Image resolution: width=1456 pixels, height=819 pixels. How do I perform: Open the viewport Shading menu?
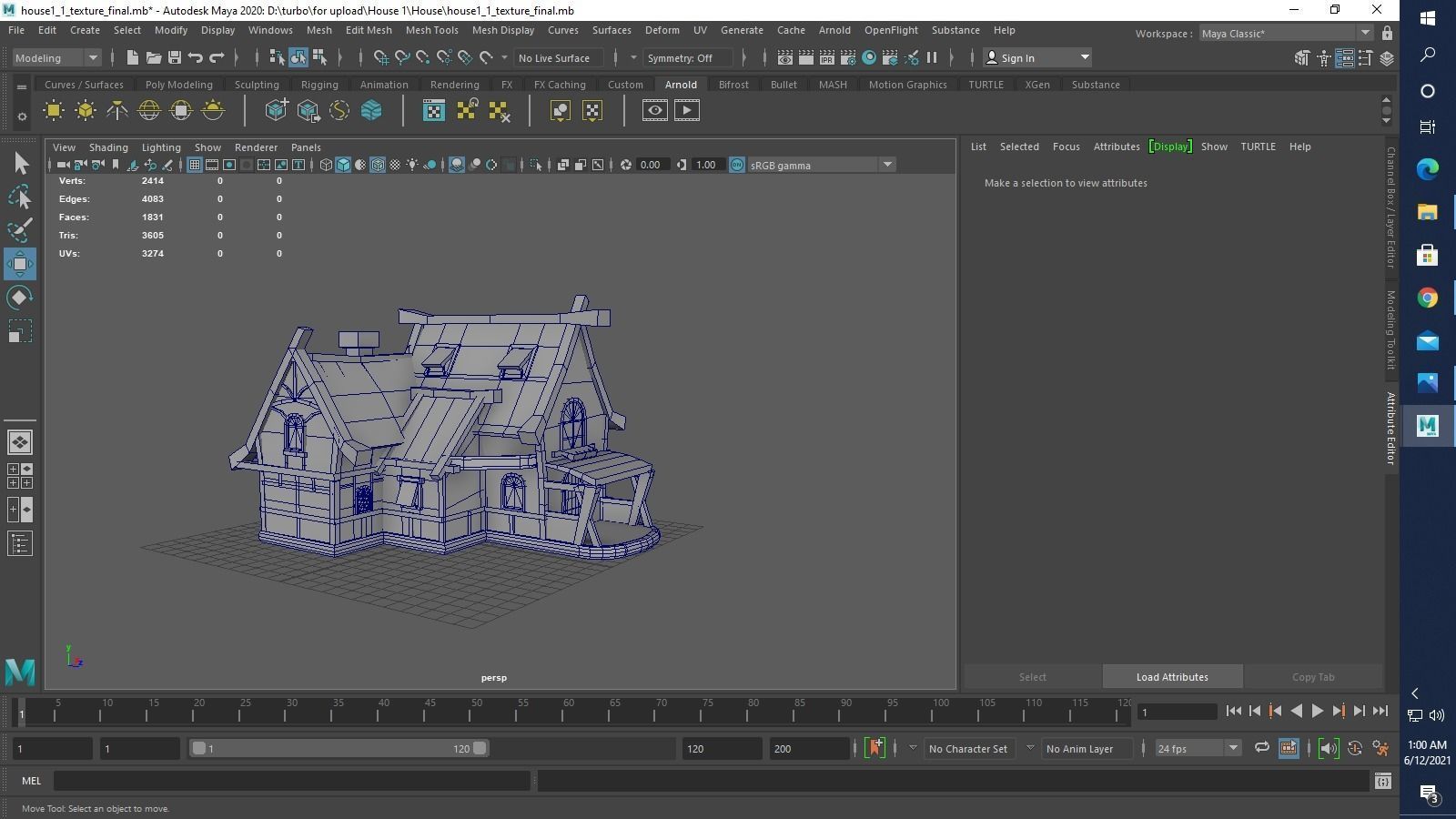tap(108, 147)
